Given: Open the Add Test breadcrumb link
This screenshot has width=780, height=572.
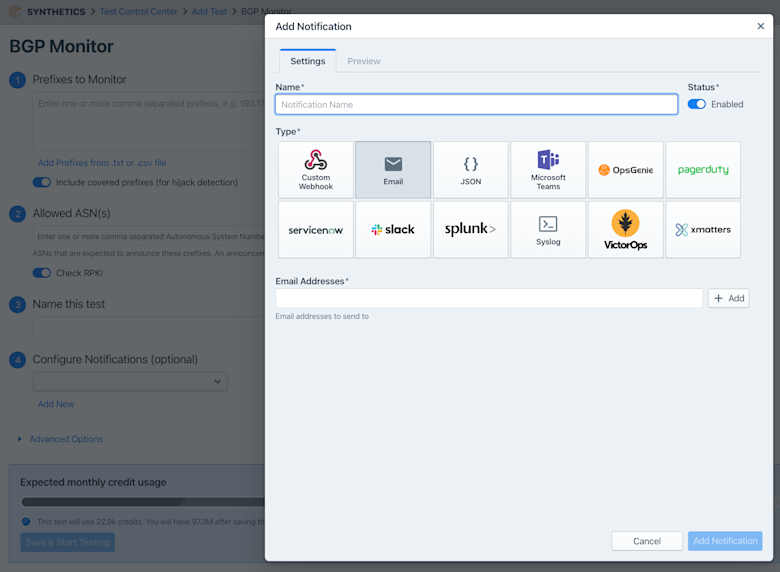Looking at the screenshot, I should 209,11.
